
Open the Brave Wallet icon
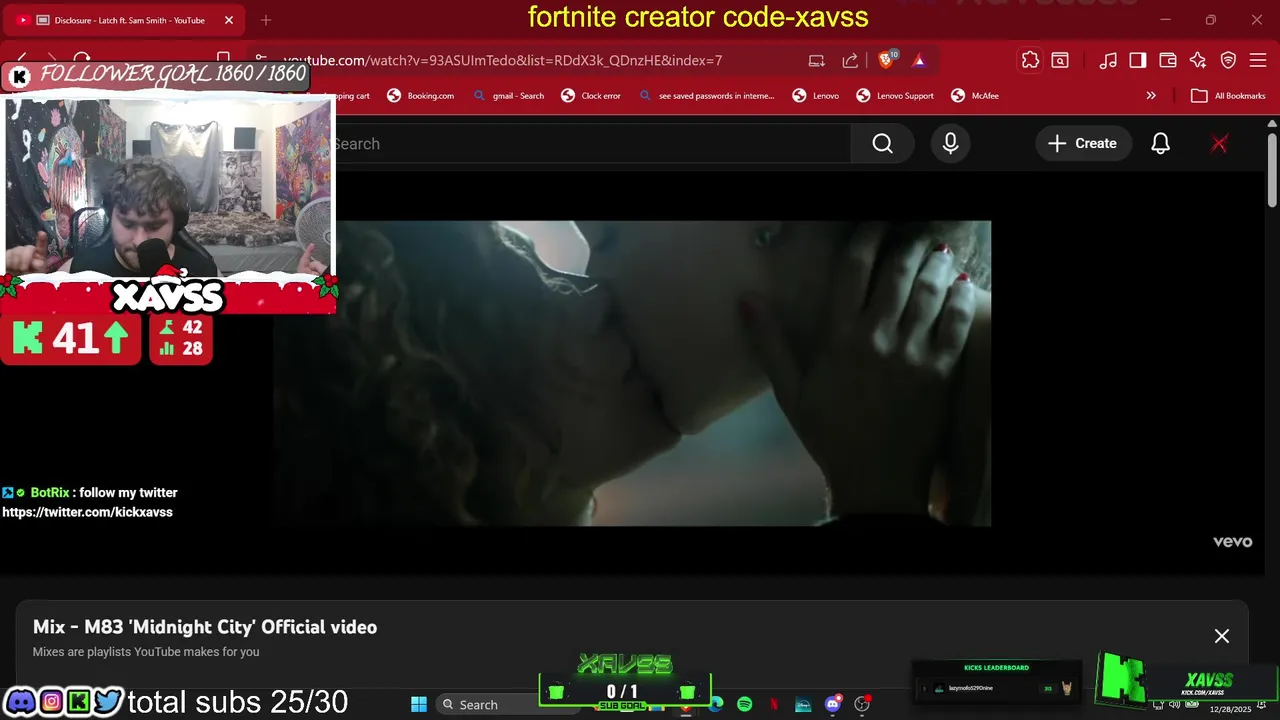tap(1168, 60)
